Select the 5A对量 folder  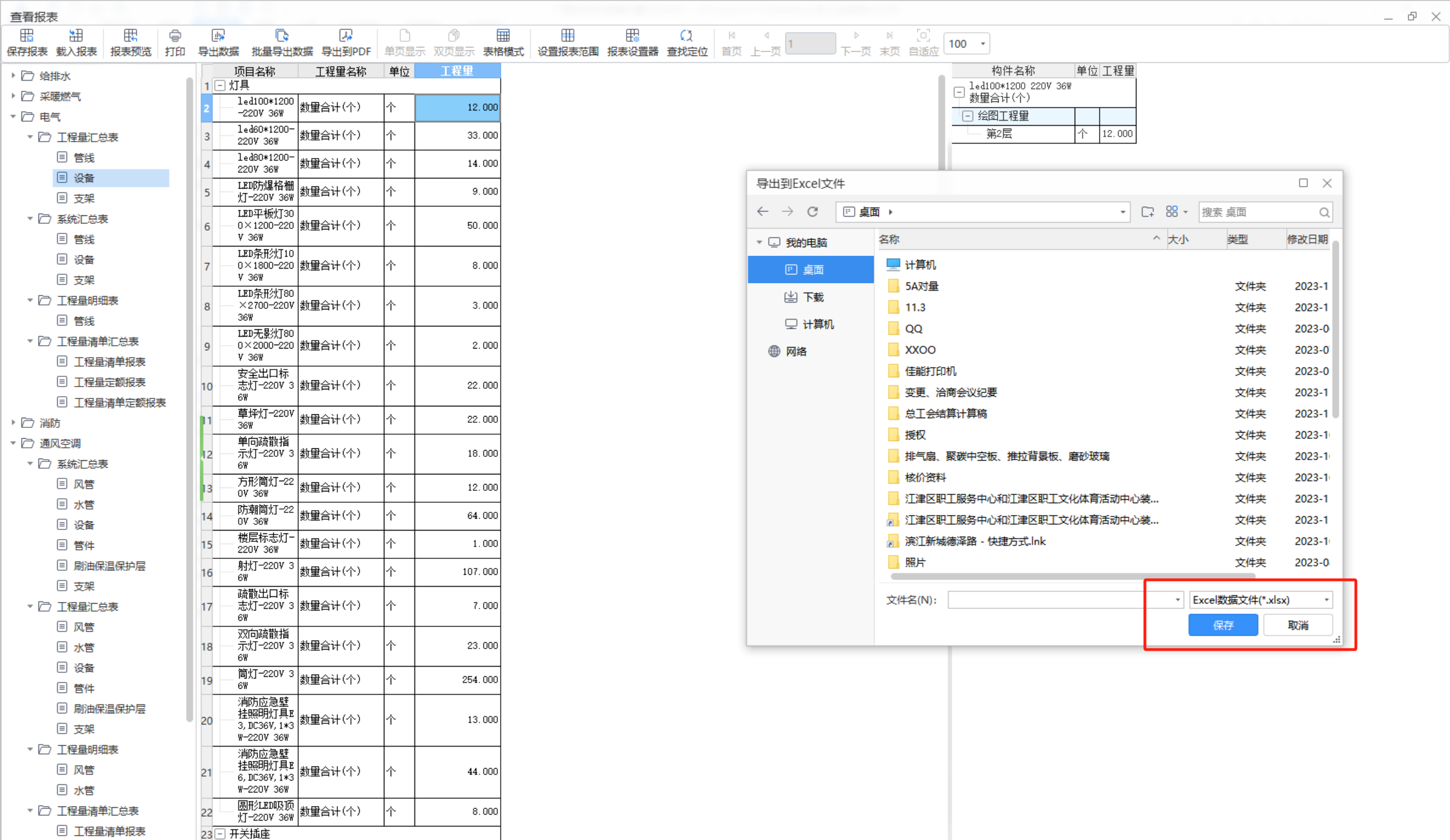(921, 286)
